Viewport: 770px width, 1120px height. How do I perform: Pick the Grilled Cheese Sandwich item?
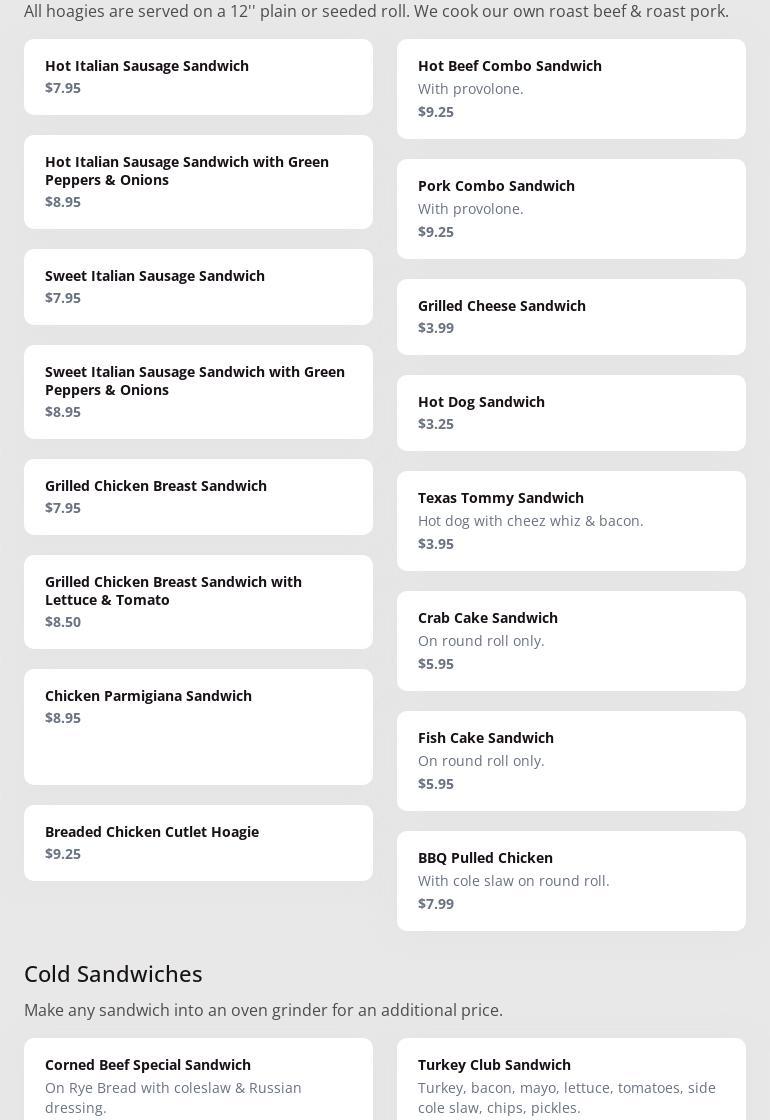[x=571, y=316]
